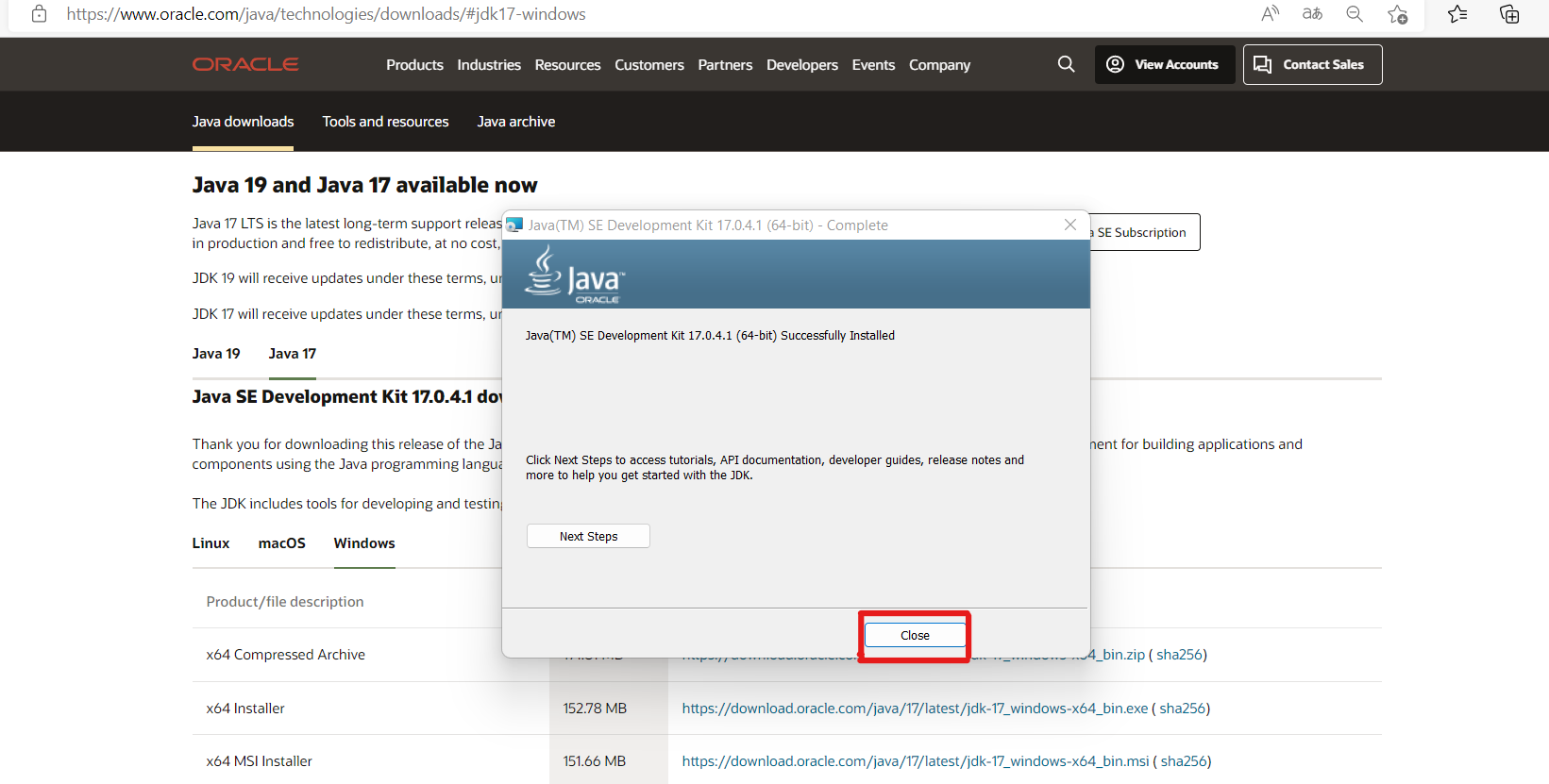Open the Oracle site search magnifier
The width and height of the screenshot is (1549, 784).
click(x=1066, y=64)
